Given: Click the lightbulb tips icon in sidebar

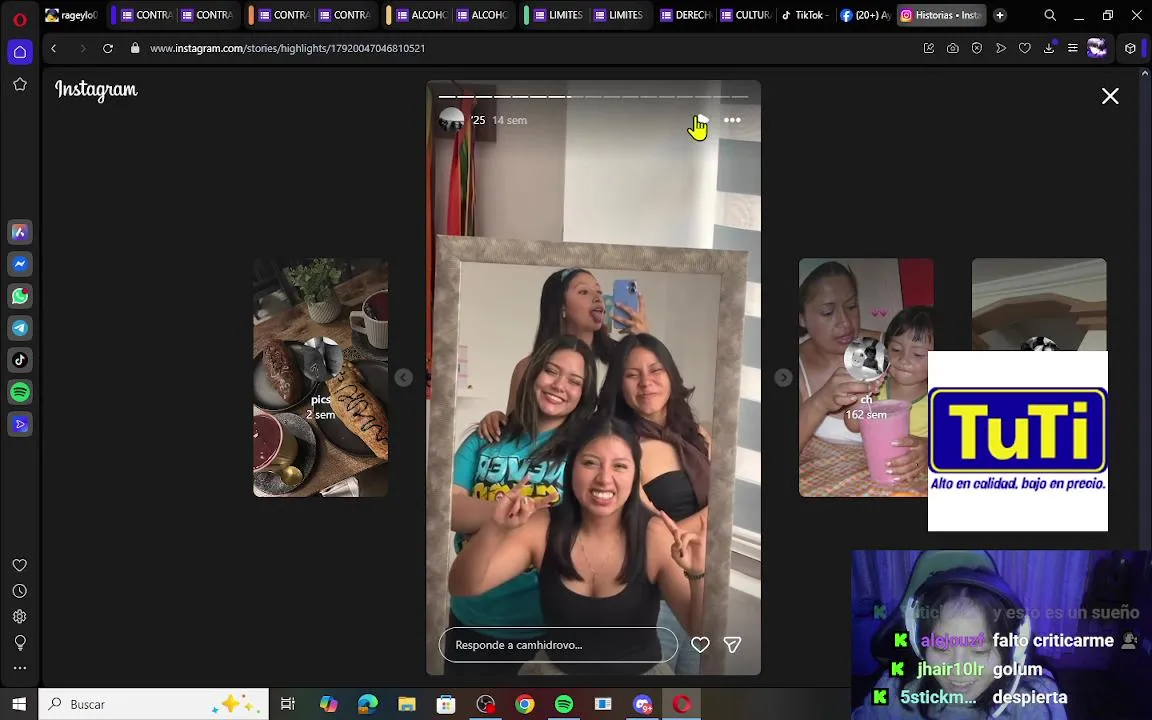Looking at the screenshot, I should (x=20, y=642).
